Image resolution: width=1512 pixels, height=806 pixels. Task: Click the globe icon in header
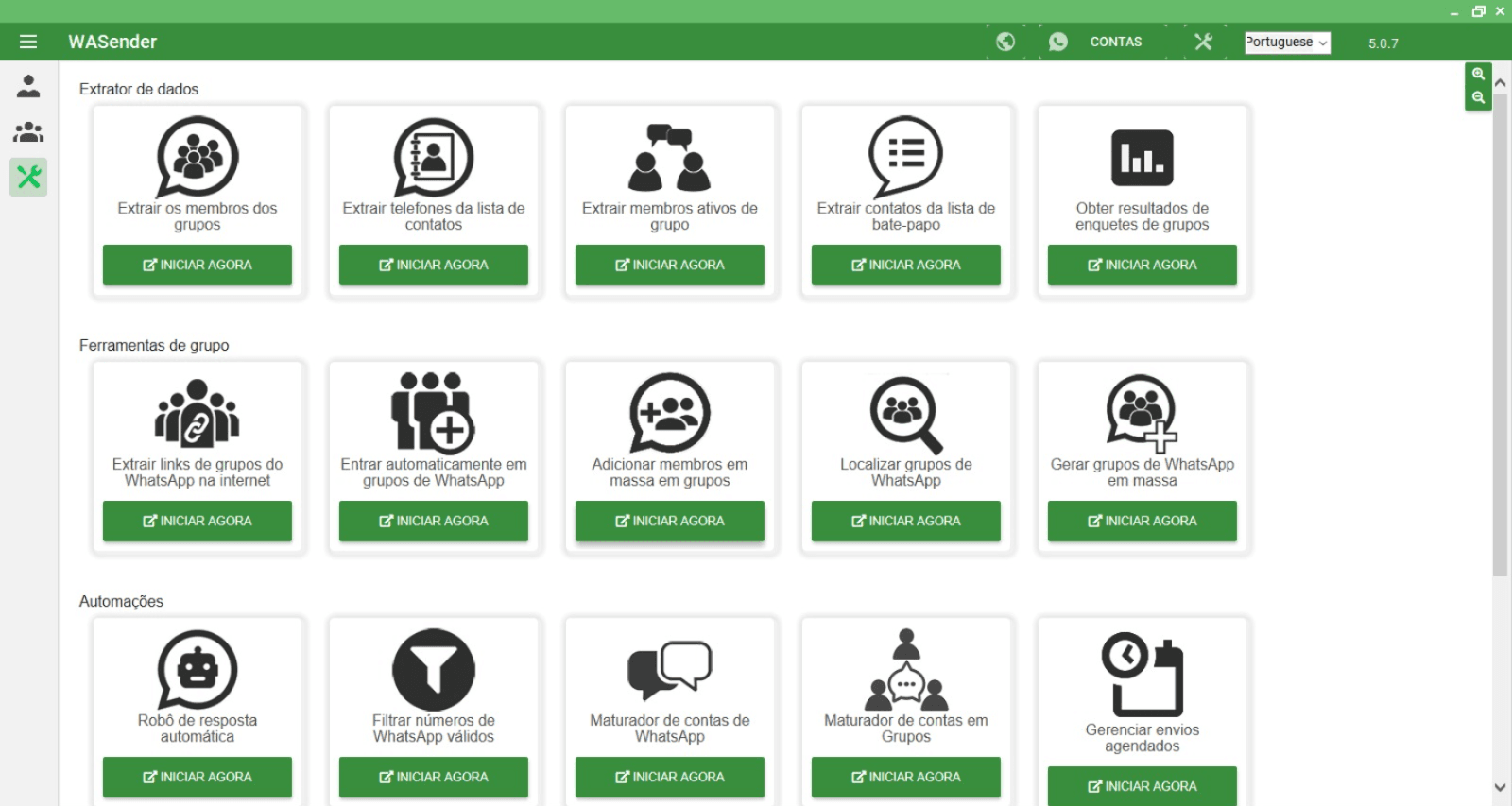(1005, 42)
